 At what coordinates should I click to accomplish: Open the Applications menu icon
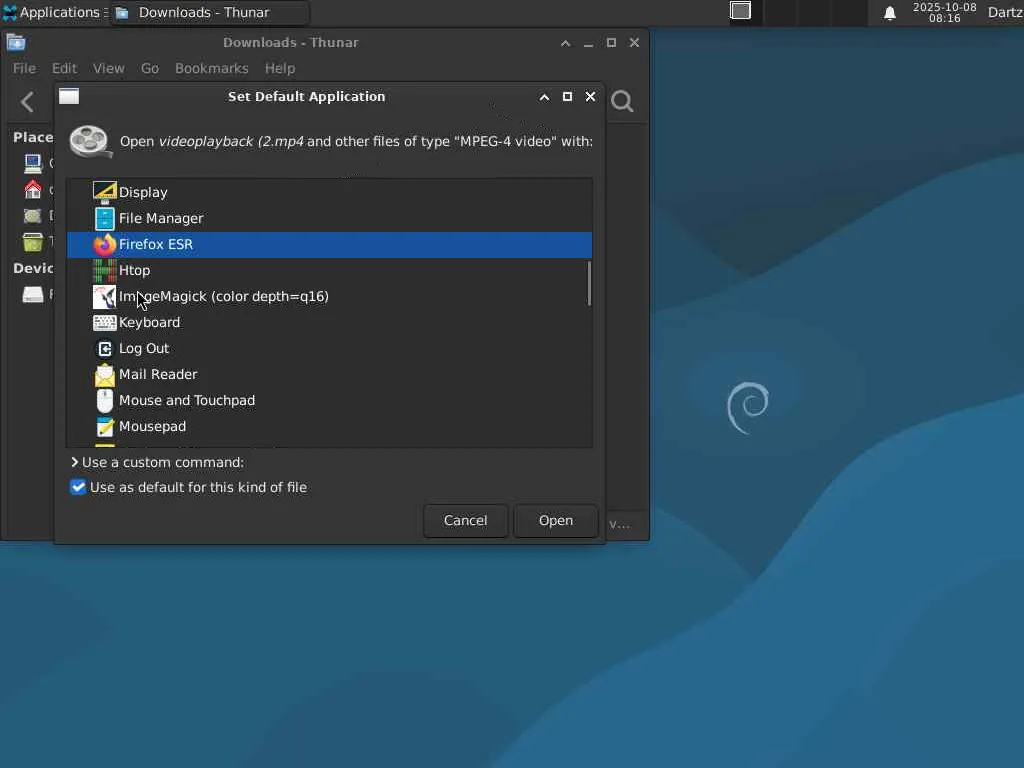click(10, 12)
